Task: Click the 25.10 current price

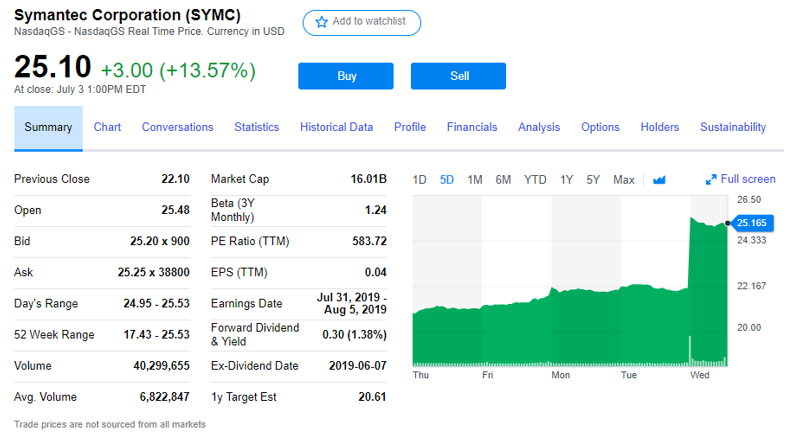Action: (53, 67)
